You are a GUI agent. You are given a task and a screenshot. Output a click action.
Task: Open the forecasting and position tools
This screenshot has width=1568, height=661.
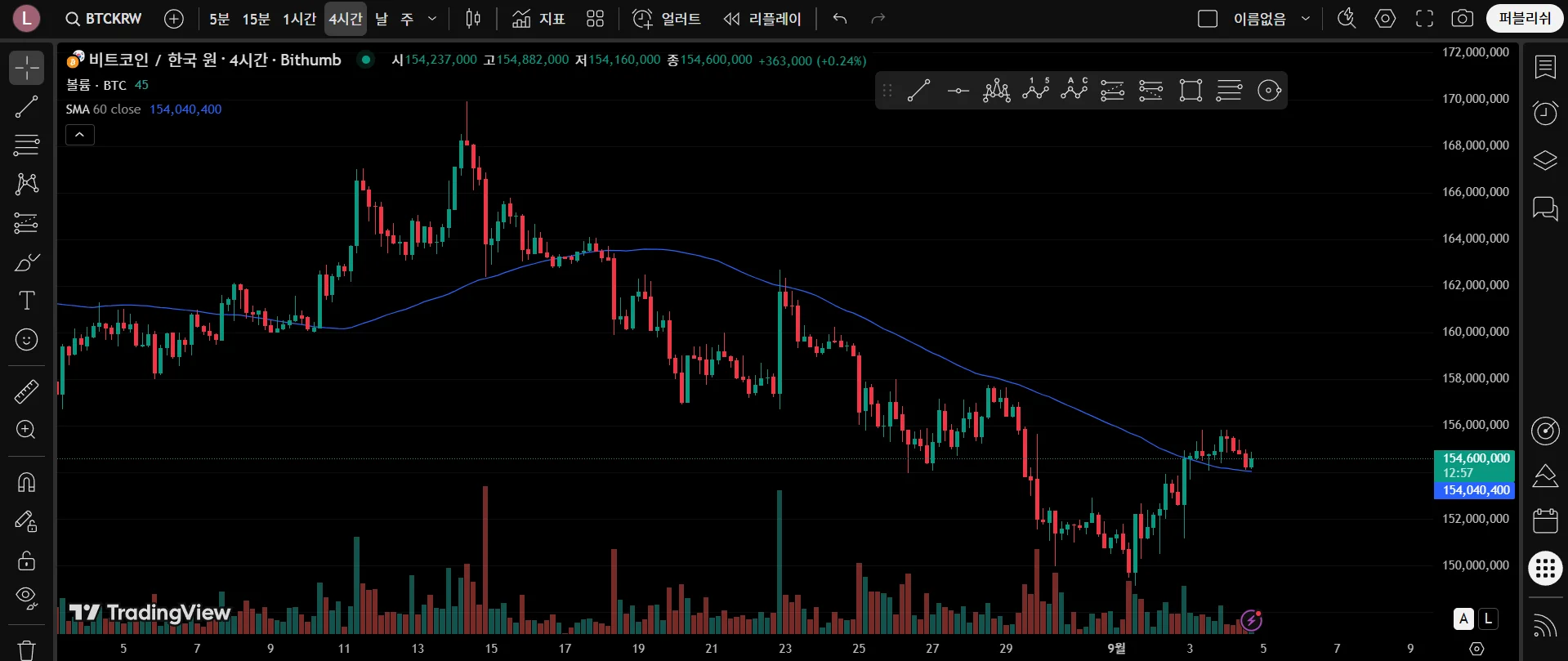click(27, 223)
